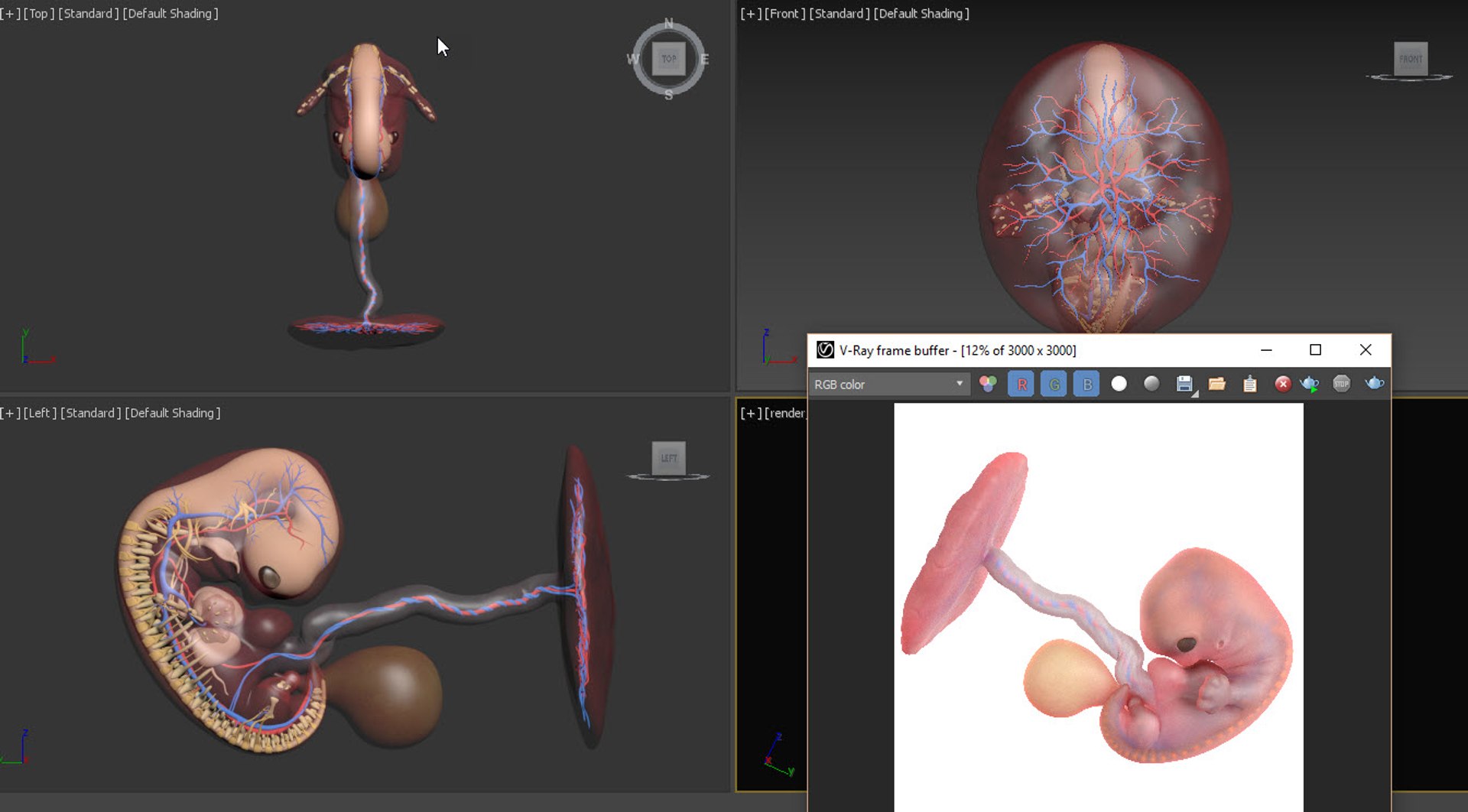Open [Default Shading] menu in Left viewport
The width and height of the screenshot is (1468, 812).
click(173, 413)
